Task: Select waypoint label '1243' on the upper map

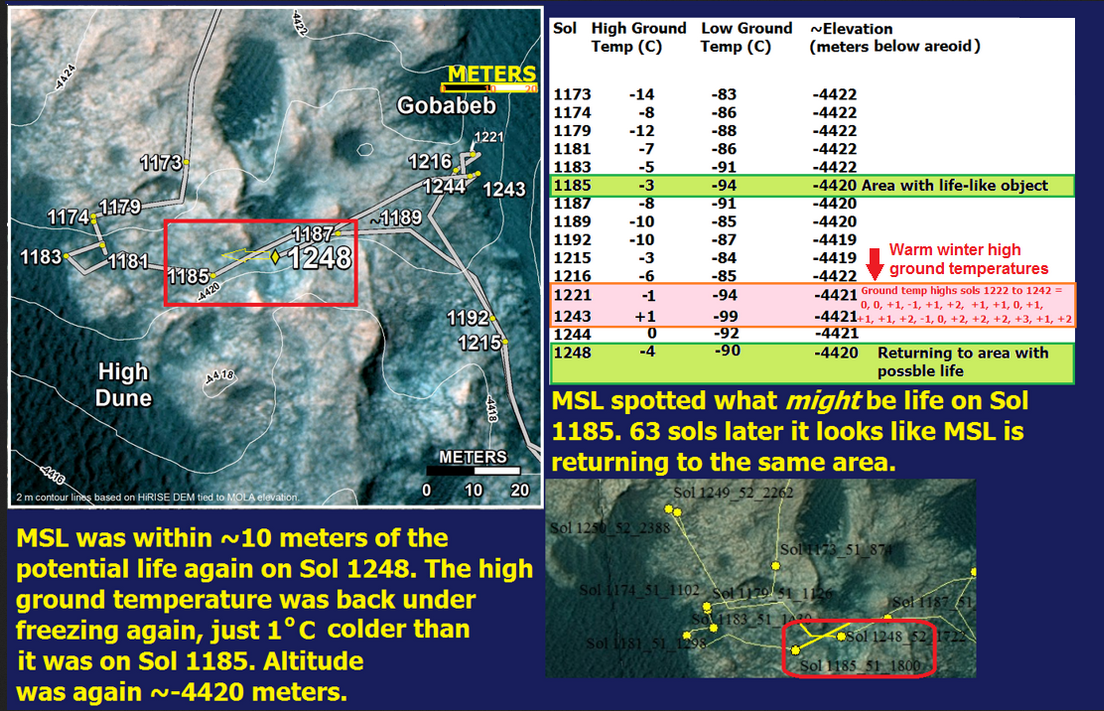Action: point(504,189)
